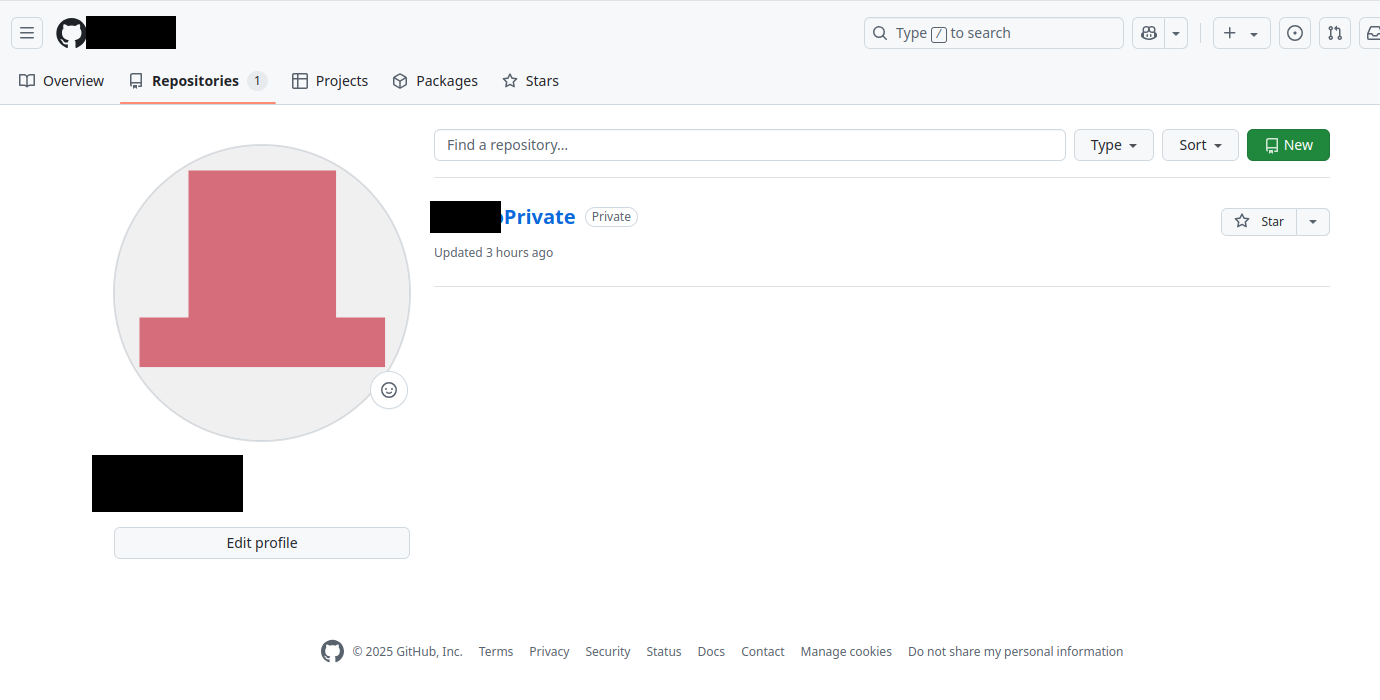Click the Find a repository search field

(x=749, y=145)
